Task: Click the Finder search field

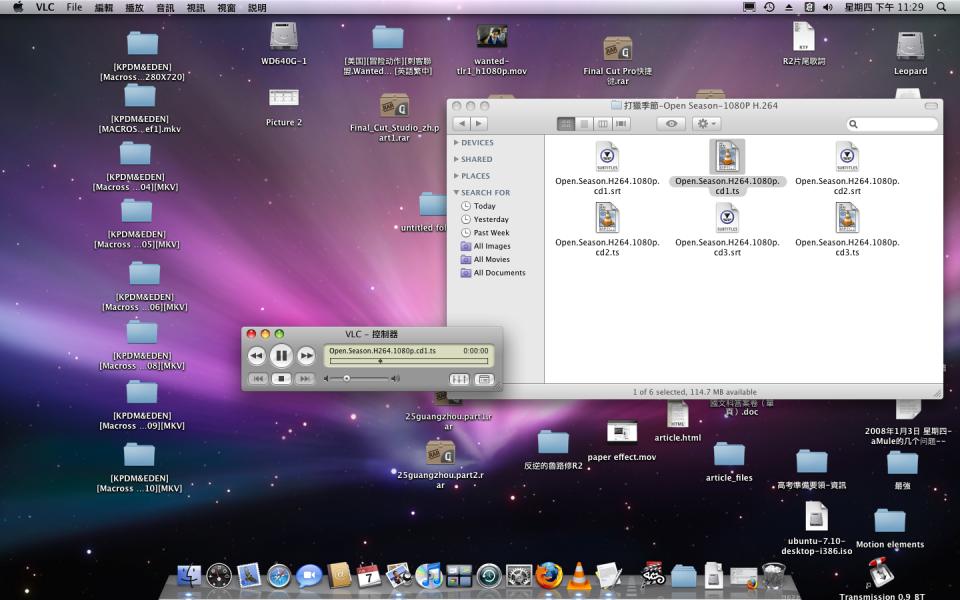Action: [x=897, y=124]
